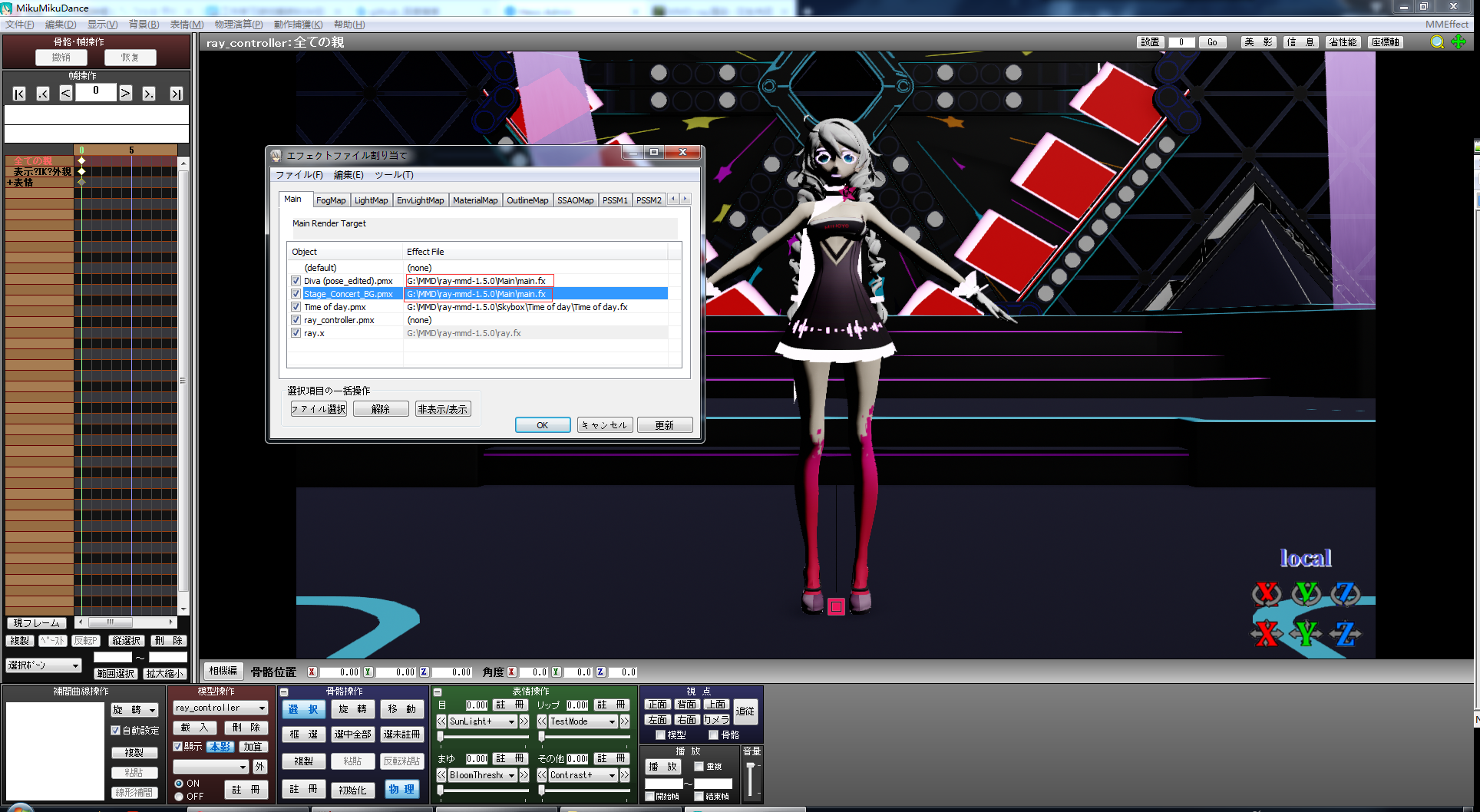
Task: Expand the +表情 timeline row
Action: click(x=9, y=183)
